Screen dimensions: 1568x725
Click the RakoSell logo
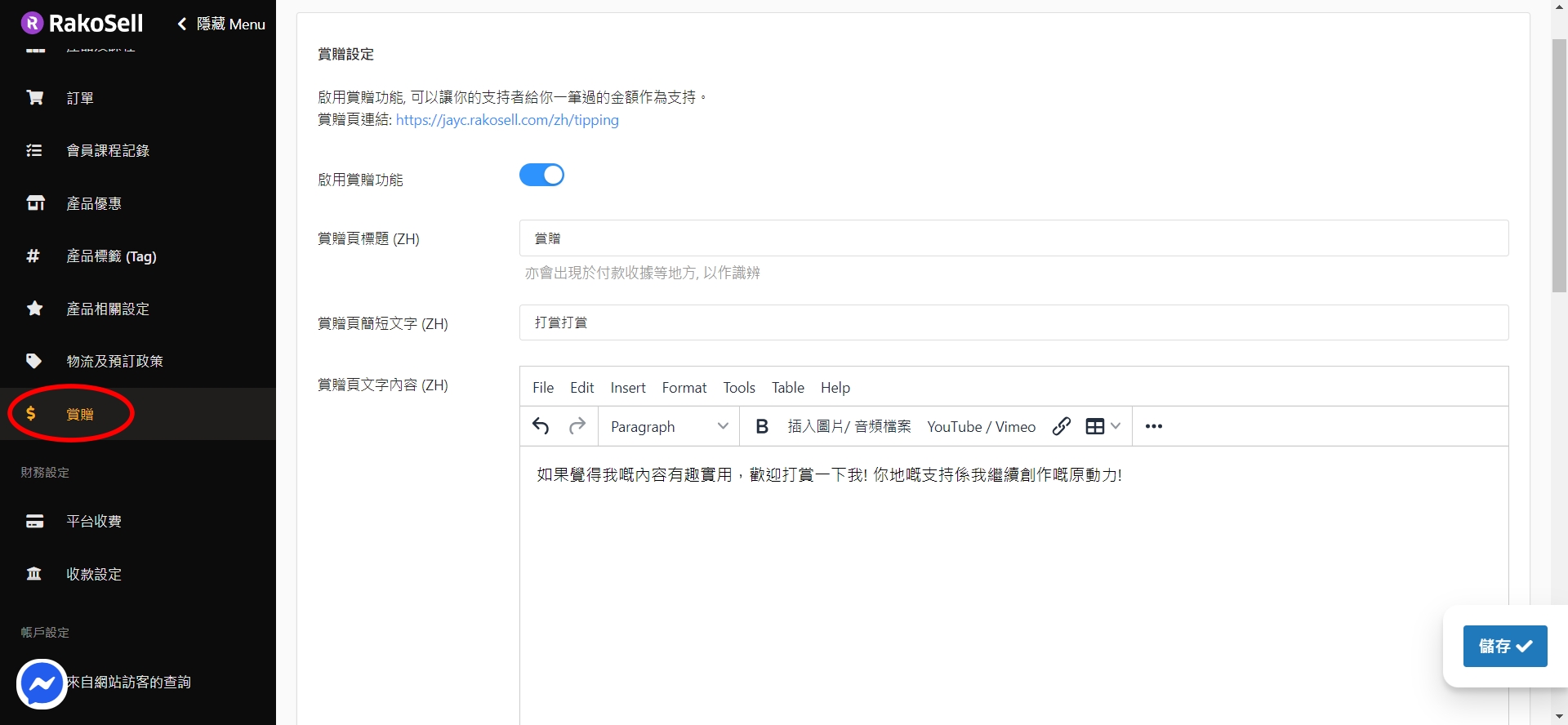tap(82, 24)
